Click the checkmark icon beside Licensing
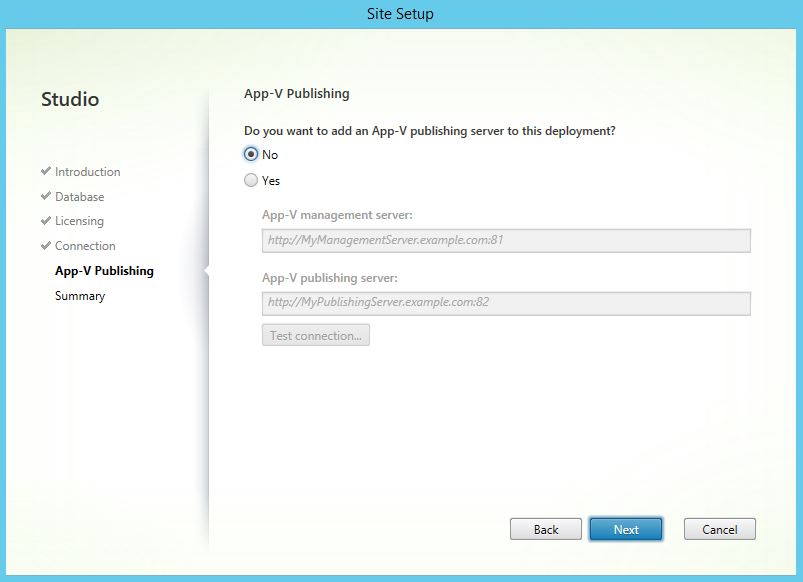 [x=46, y=221]
